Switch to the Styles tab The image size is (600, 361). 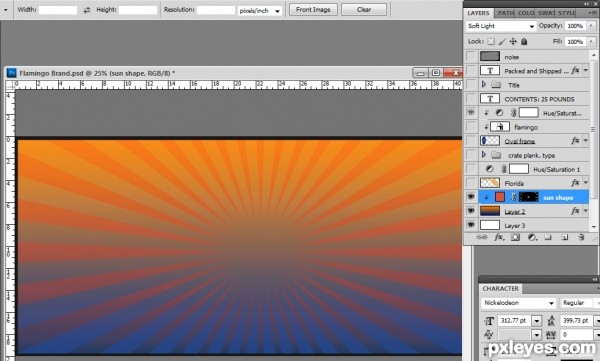567,13
